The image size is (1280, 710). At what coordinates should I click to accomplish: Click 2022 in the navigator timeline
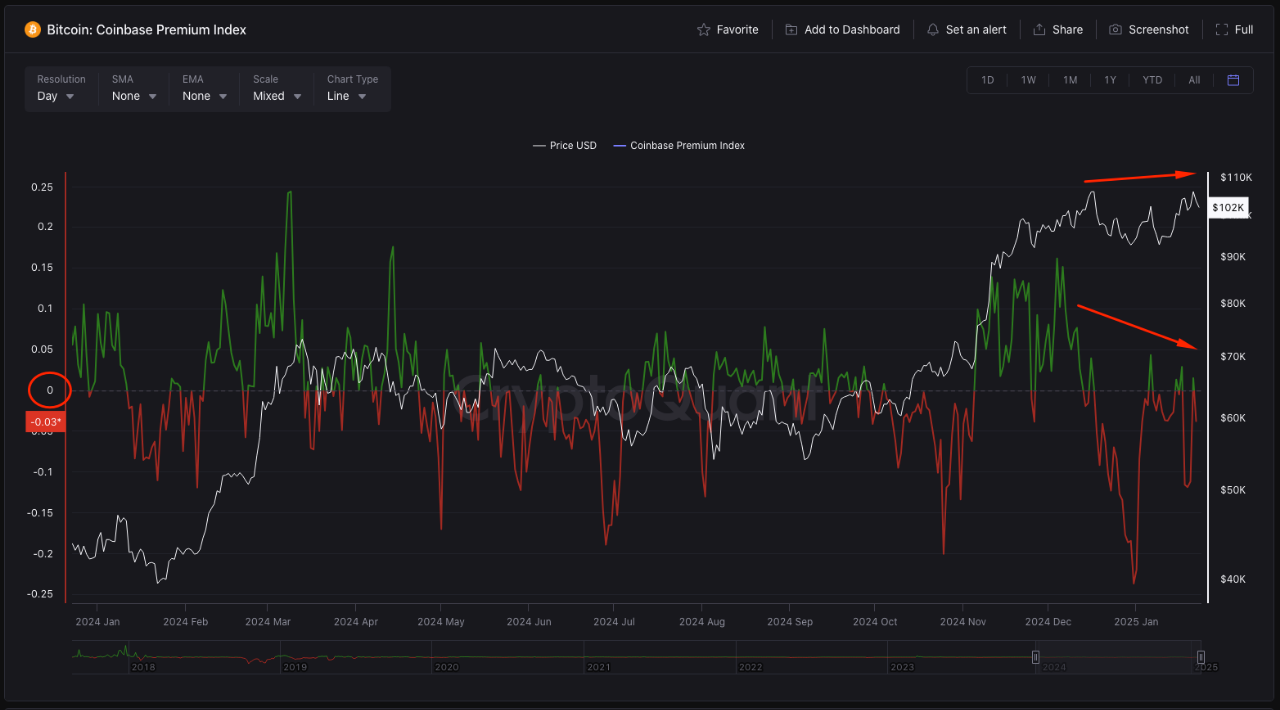pos(750,667)
